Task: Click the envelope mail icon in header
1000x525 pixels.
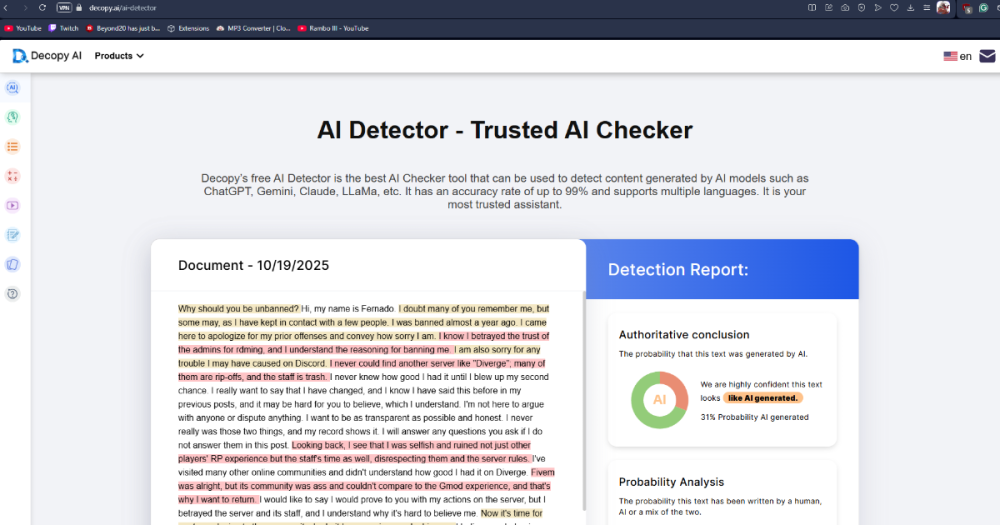Action: pos(987,56)
